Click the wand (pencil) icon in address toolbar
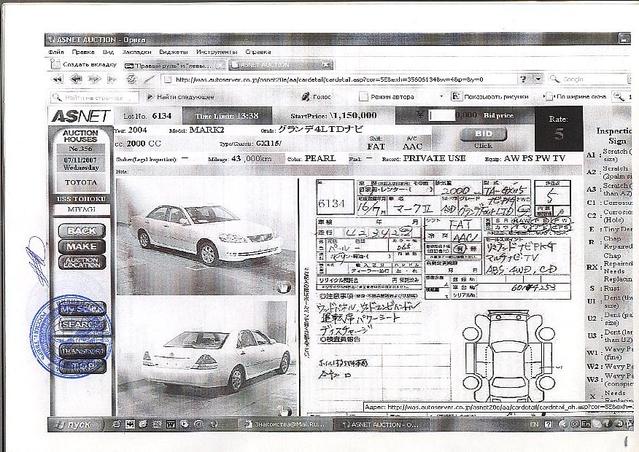This screenshot has width=639, height=452. (x=149, y=79)
